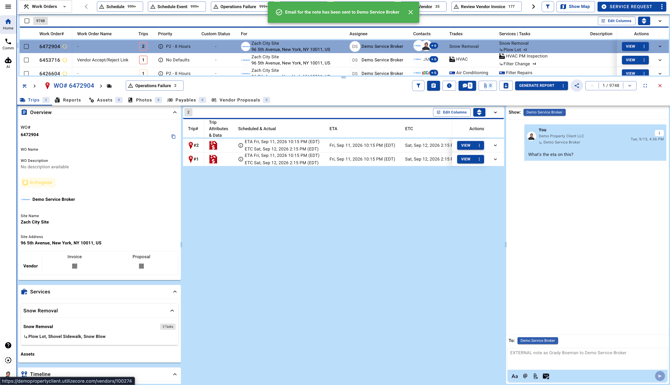Click Operations Failure tag in detail header
The height and width of the screenshot is (385, 670).
(154, 85)
